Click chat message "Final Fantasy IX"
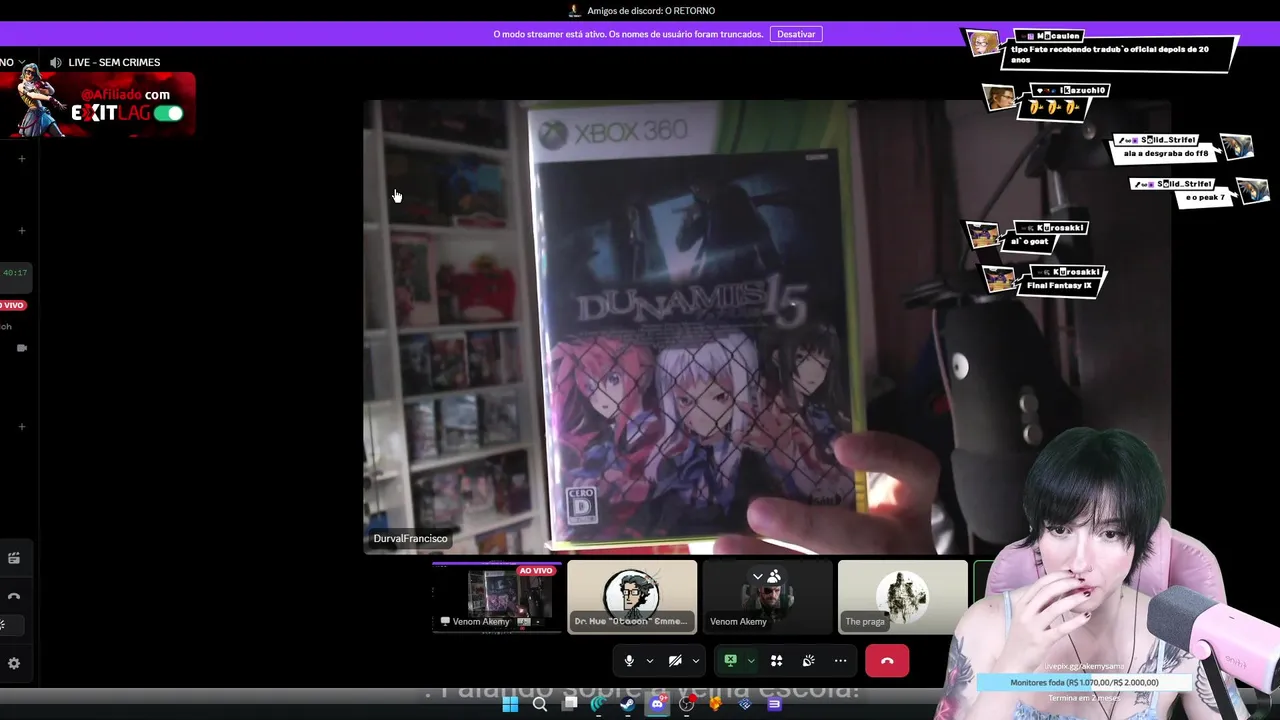The width and height of the screenshot is (1280, 720). pyautogui.click(x=1061, y=286)
